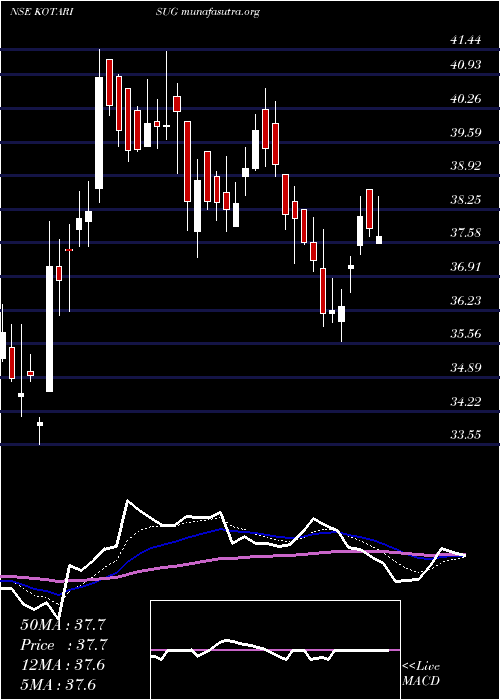Image resolution: width=500 pixels, height=700 pixels.
Task: Click the <<Live MACD label
Action: point(421,674)
